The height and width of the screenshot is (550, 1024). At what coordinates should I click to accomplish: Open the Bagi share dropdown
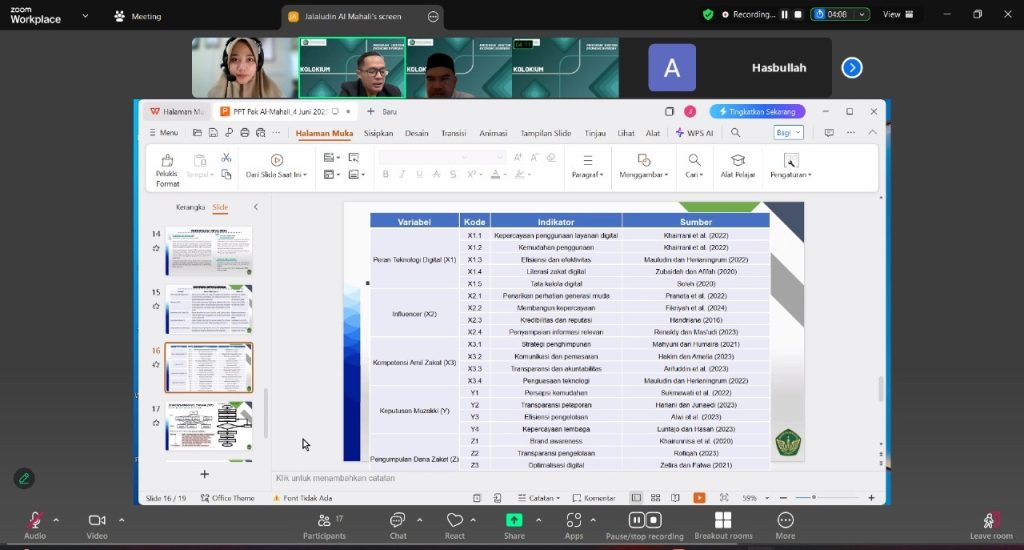pyautogui.click(x=788, y=133)
